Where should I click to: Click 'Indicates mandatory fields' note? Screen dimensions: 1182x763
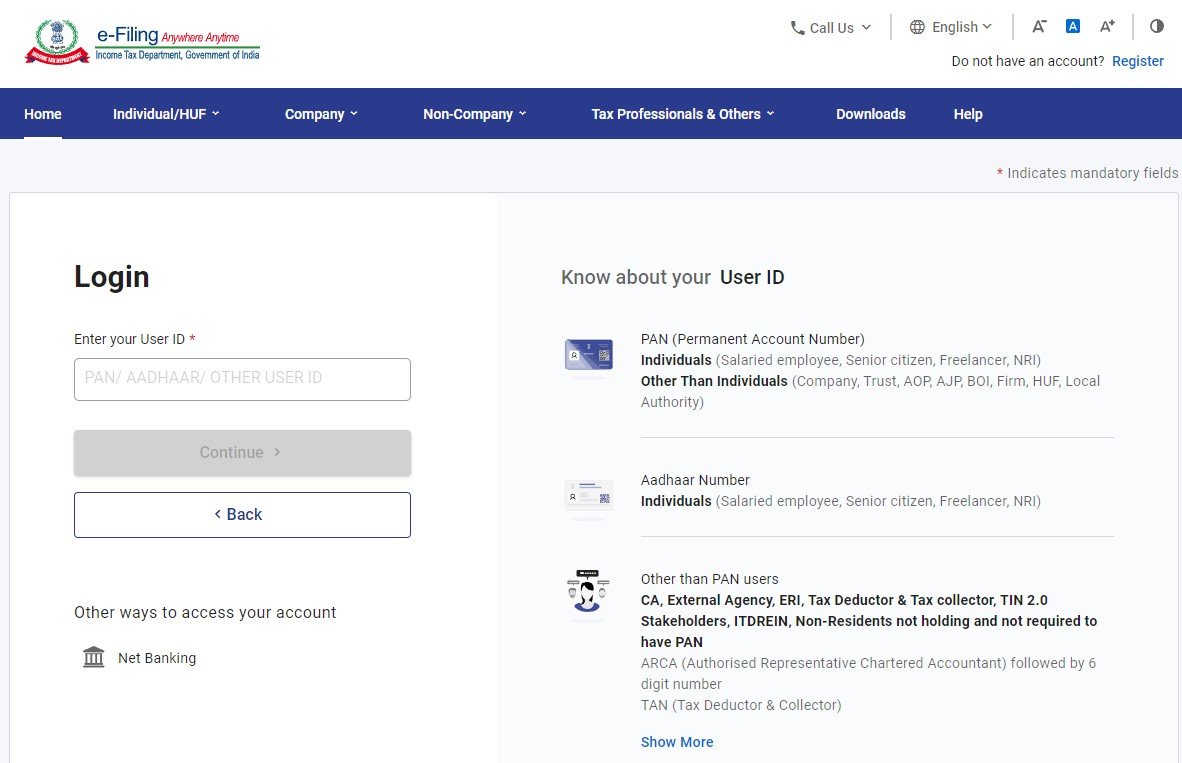(x=1087, y=173)
